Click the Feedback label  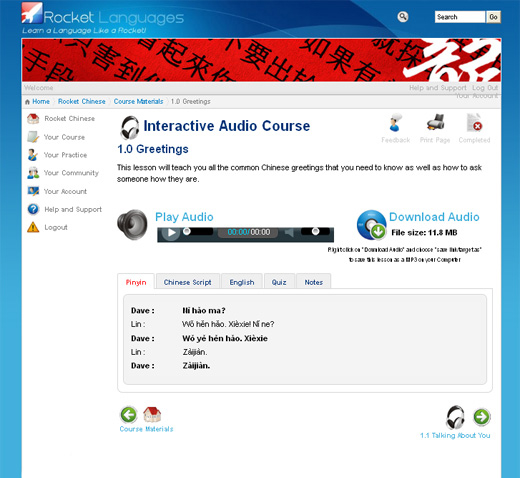coord(396,140)
